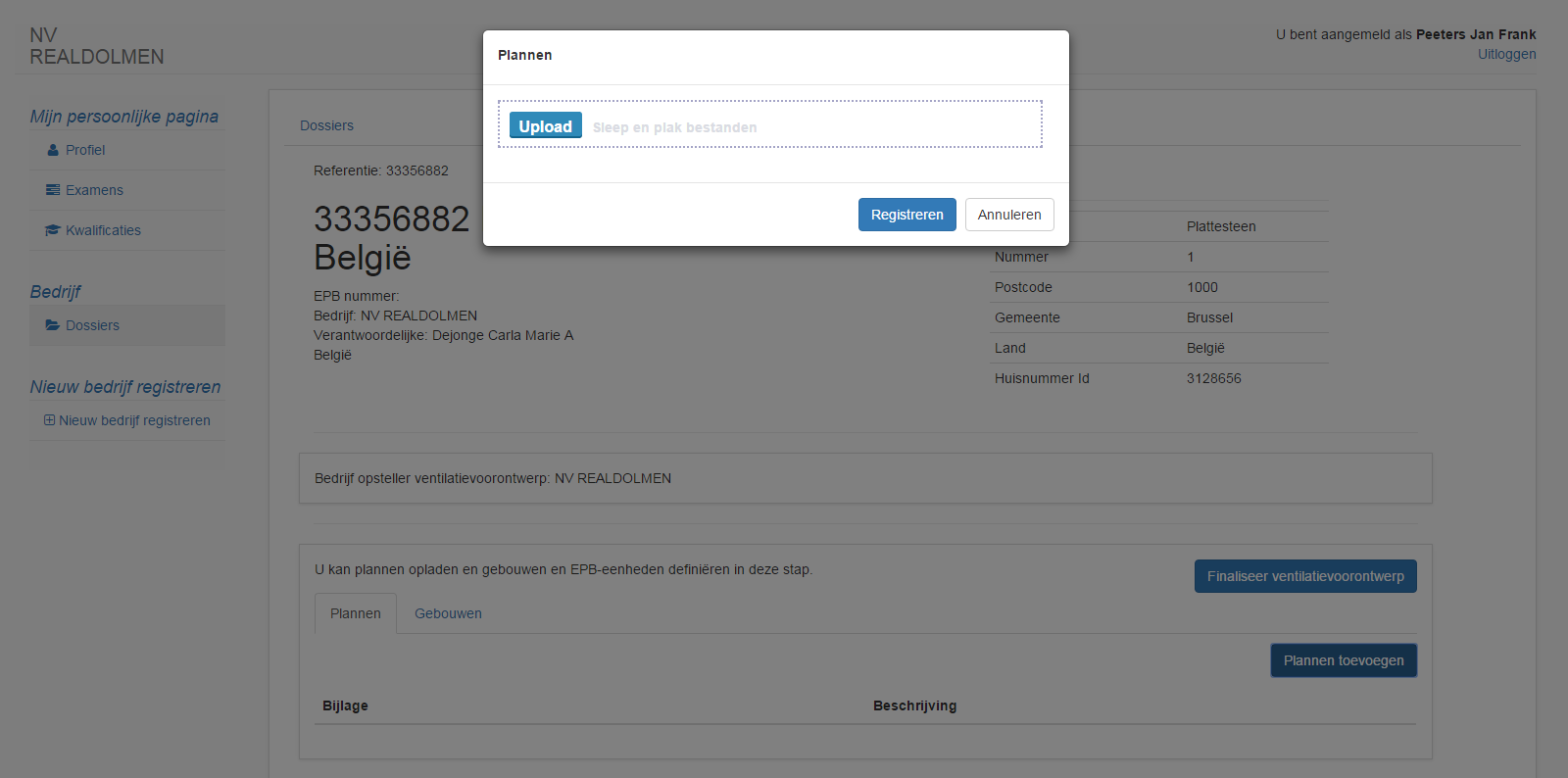Click the user name Peeters Jan Frank

[1476, 34]
